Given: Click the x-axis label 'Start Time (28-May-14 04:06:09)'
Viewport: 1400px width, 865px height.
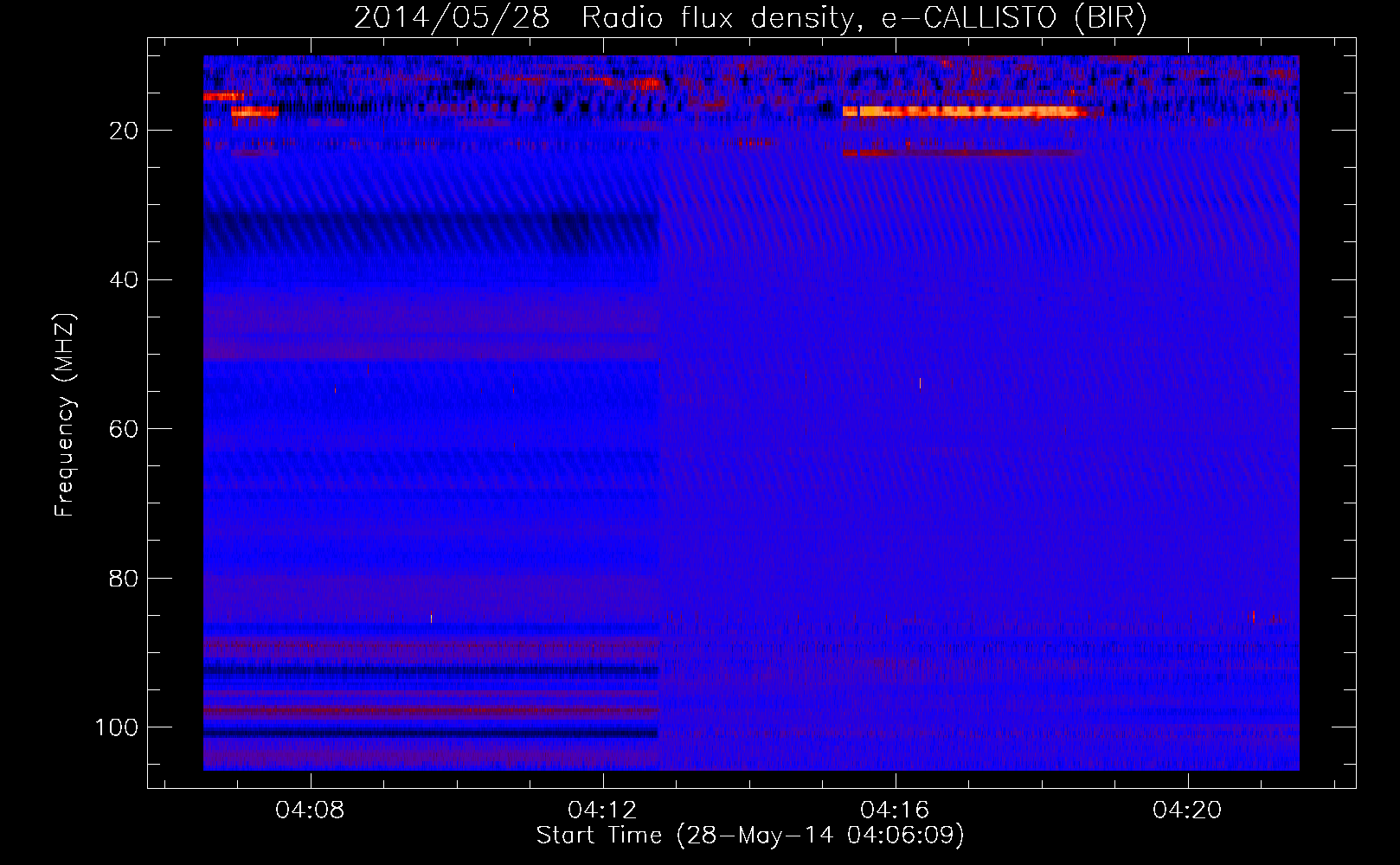Looking at the screenshot, I should pyautogui.click(x=750, y=836).
